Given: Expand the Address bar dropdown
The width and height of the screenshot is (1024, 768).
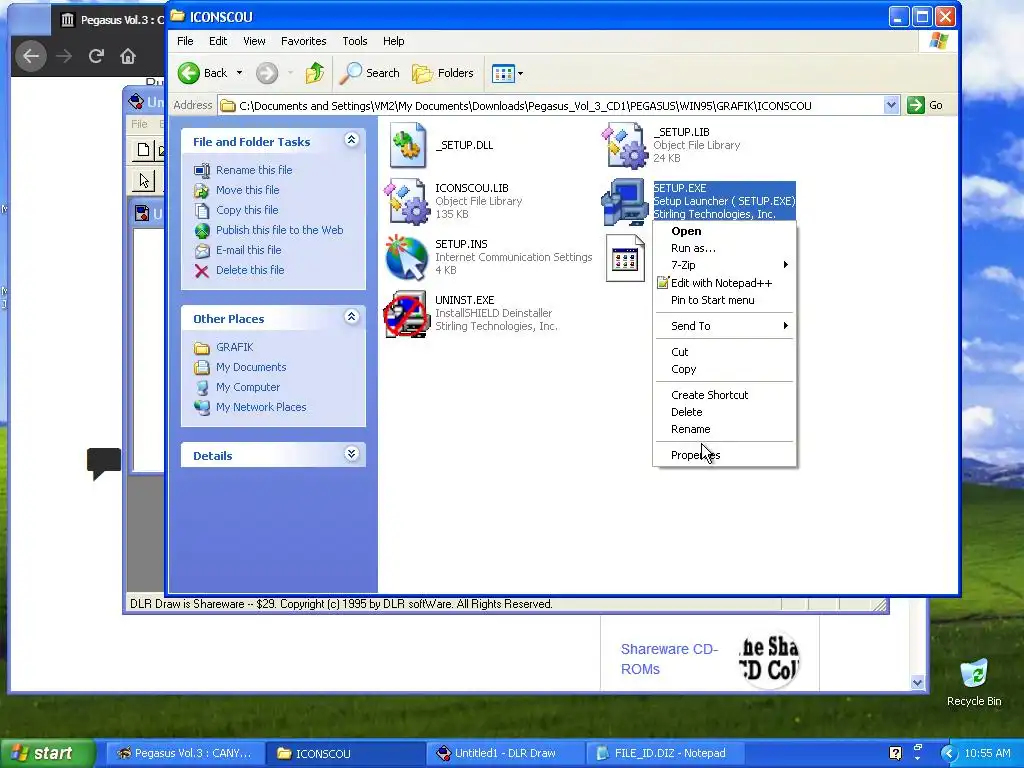Looking at the screenshot, I should coord(891,105).
